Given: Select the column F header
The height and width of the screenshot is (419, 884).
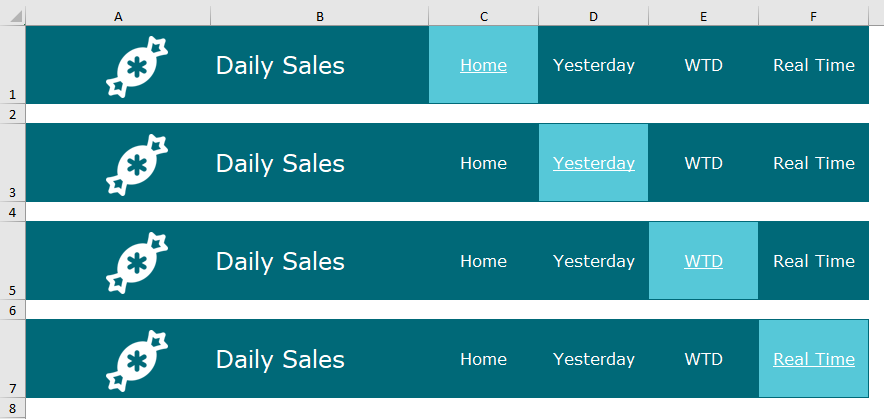Looking at the screenshot, I should (x=813, y=17).
